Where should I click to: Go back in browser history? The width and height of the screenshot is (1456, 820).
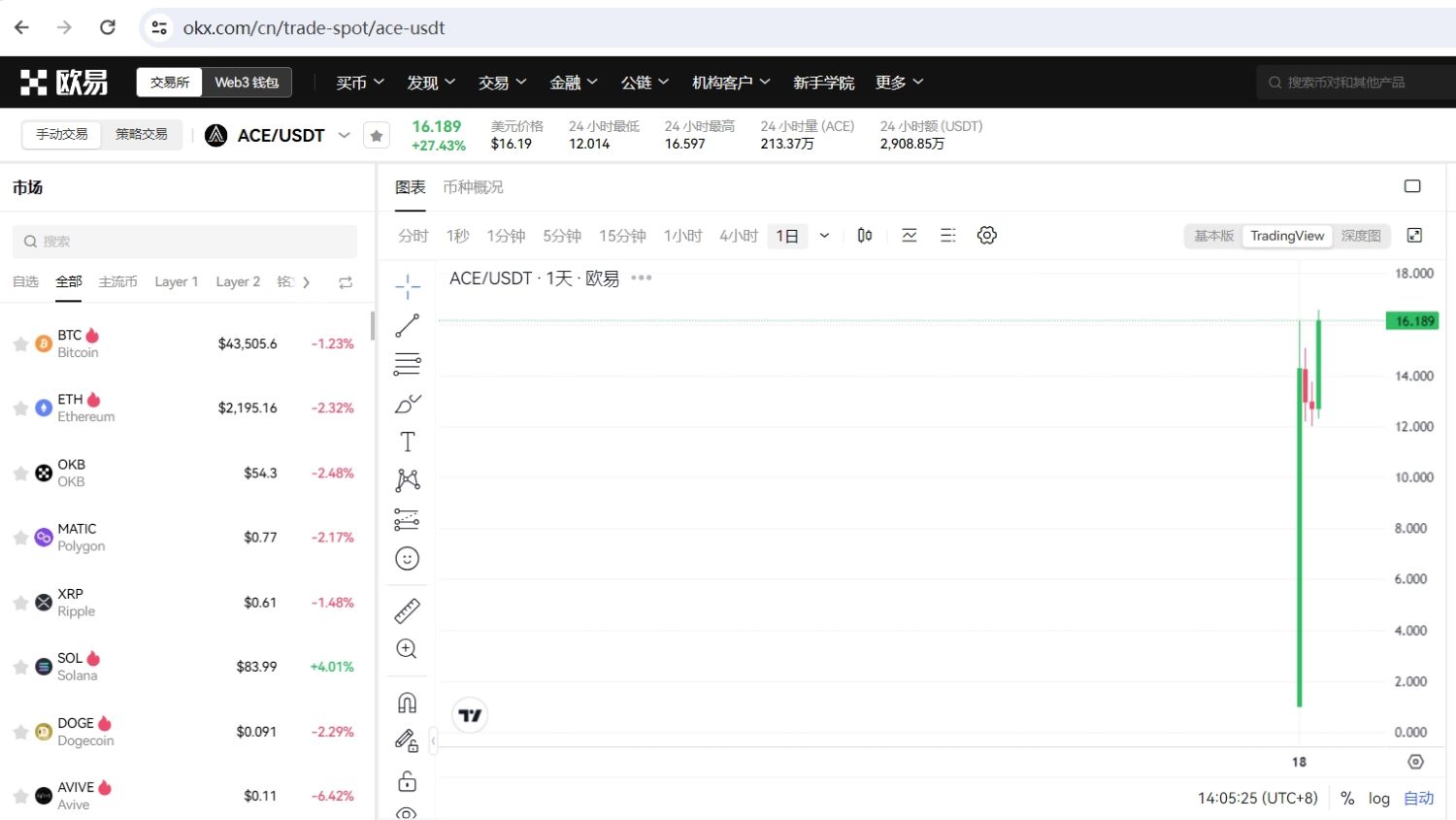click(x=21, y=27)
